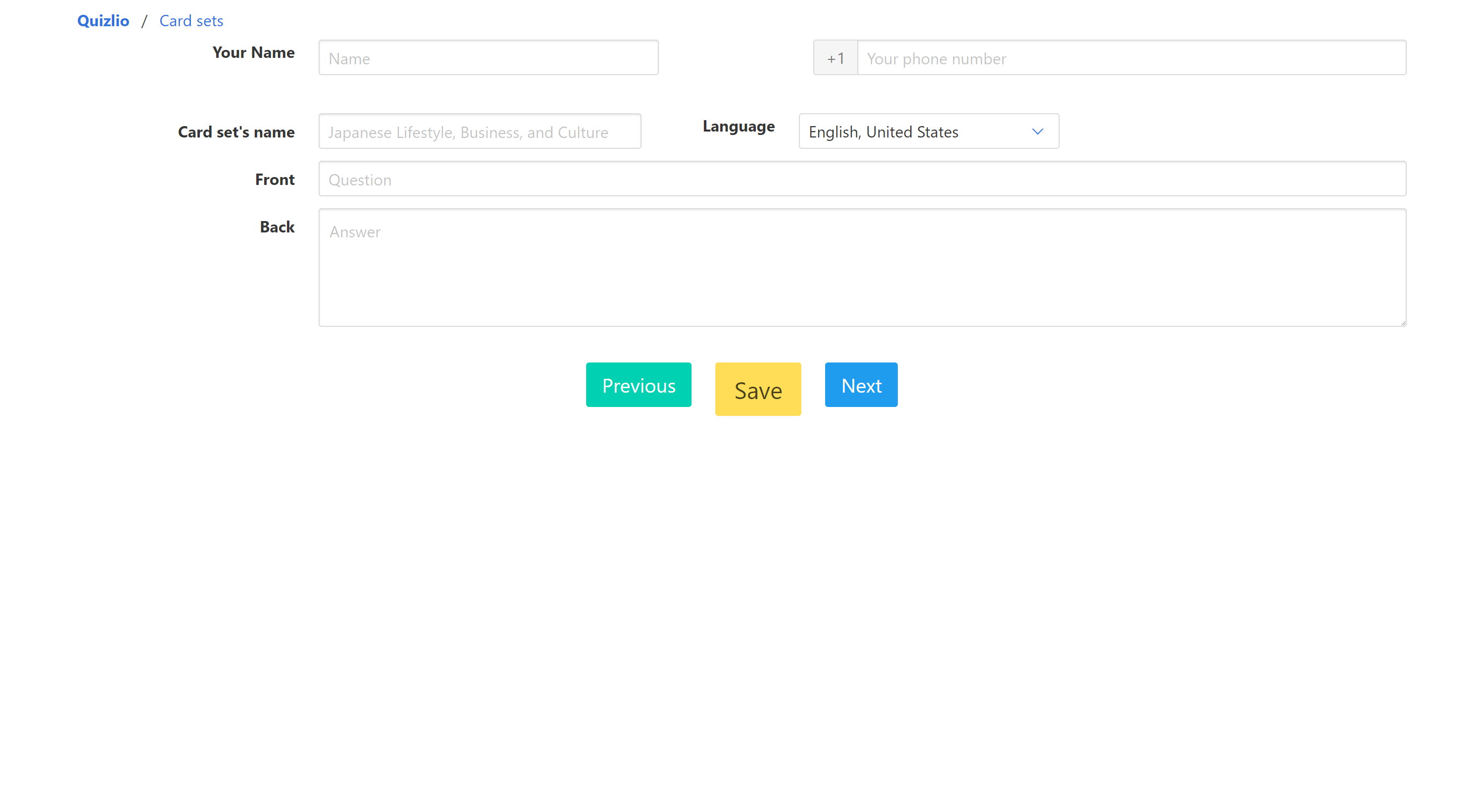Focus the phone number field

[1131, 57]
